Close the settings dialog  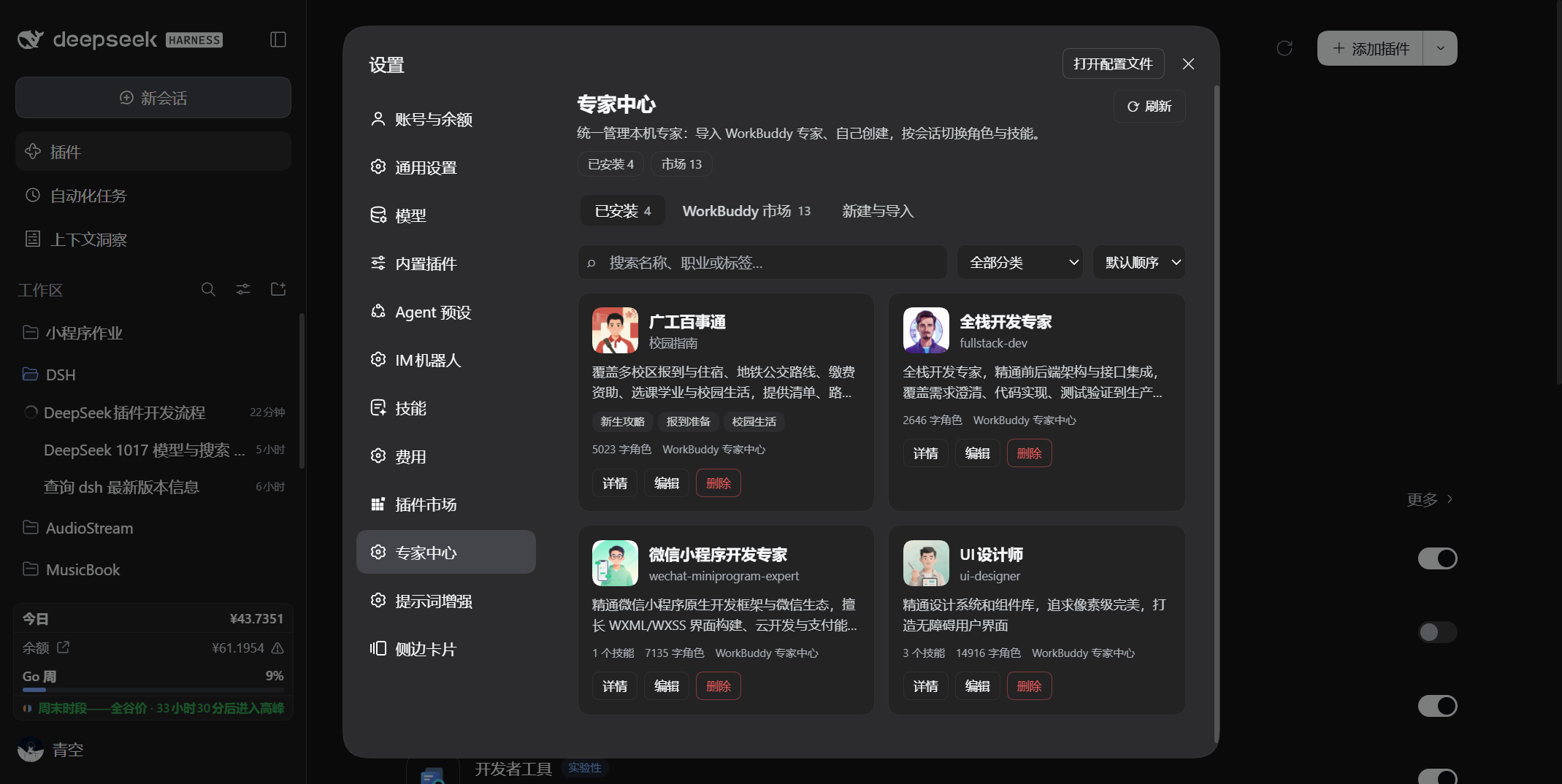point(1188,64)
